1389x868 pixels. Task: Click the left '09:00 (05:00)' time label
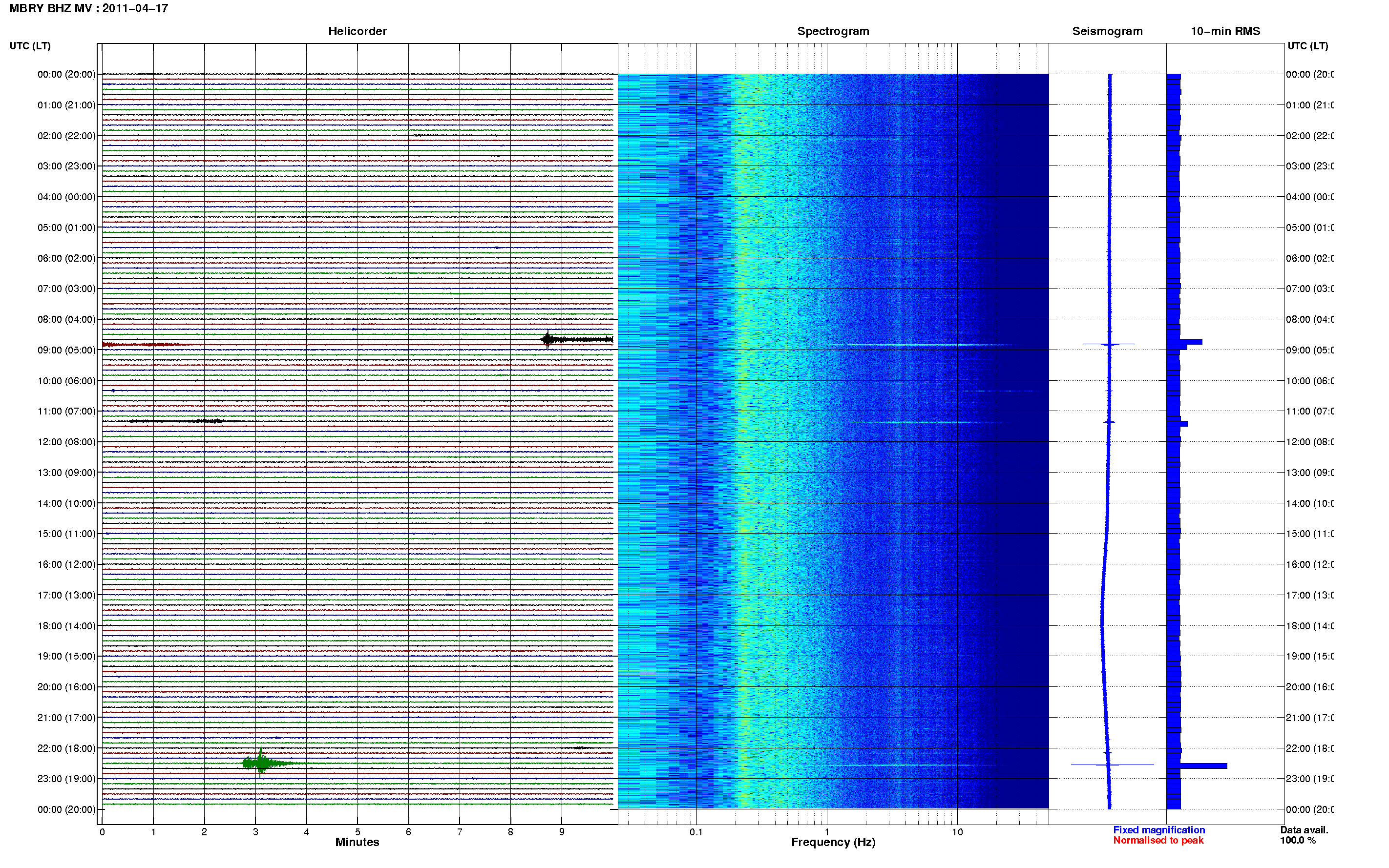click(66, 350)
